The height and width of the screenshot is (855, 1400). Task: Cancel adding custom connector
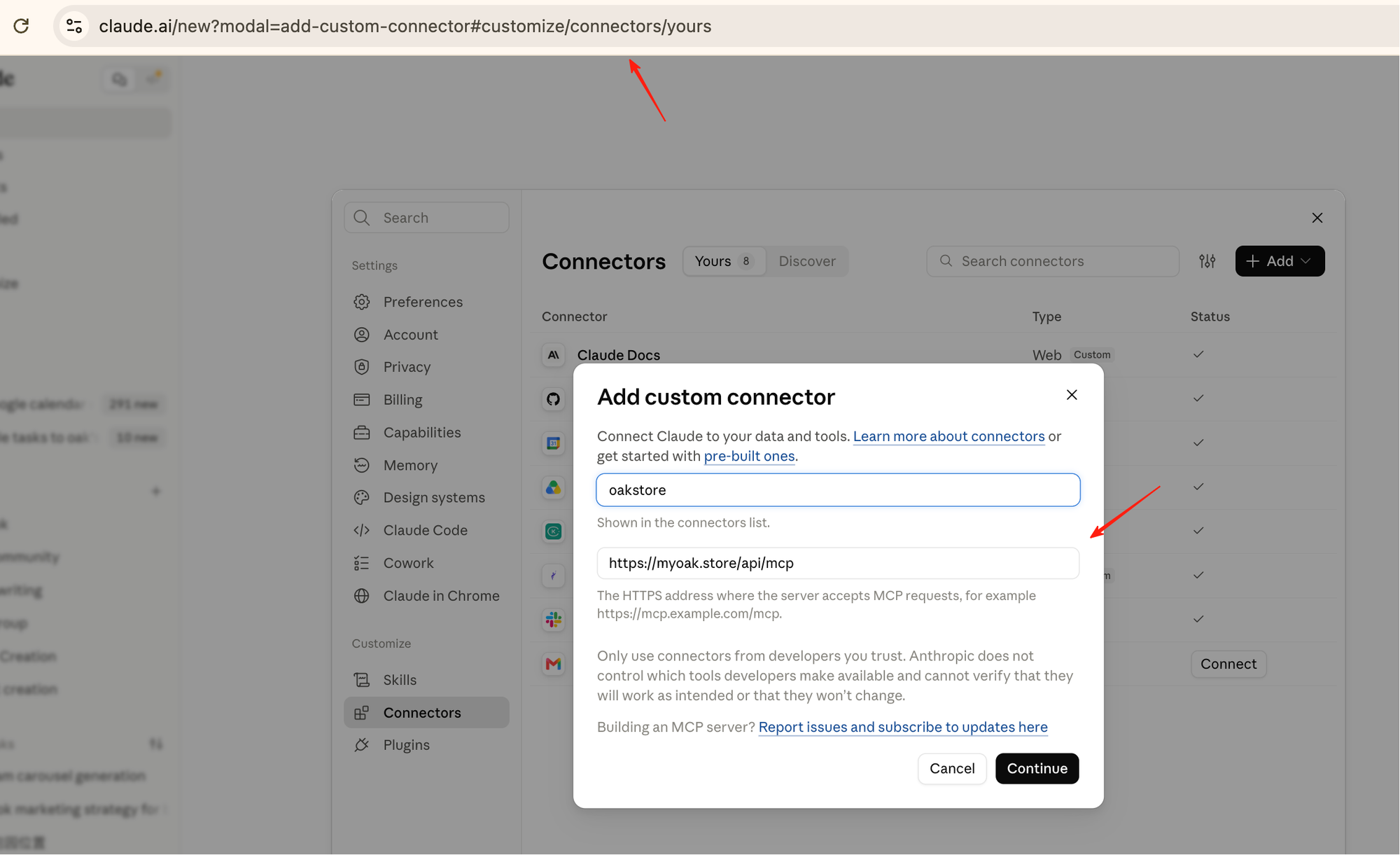pyautogui.click(x=952, y=769)
